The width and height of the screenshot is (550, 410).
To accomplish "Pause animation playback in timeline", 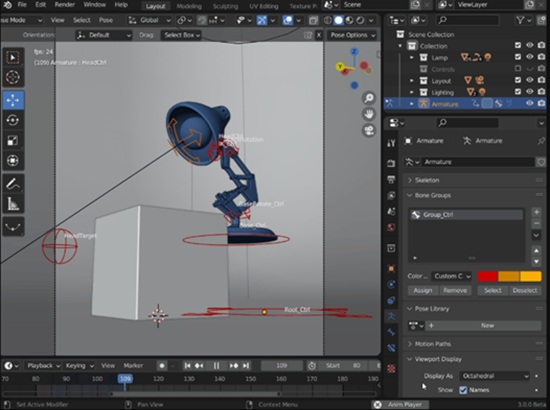I will coord(216,366).
